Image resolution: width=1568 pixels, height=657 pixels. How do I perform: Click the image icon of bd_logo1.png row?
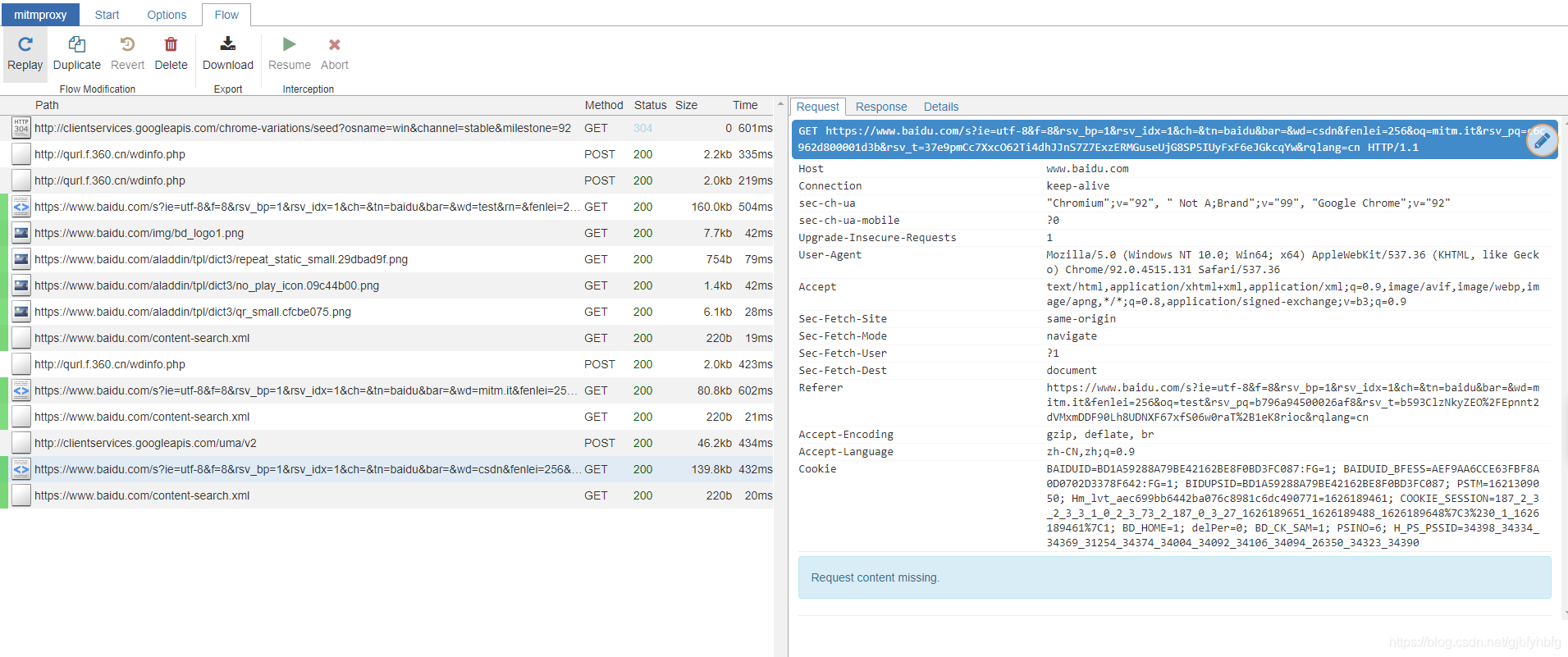21,233
